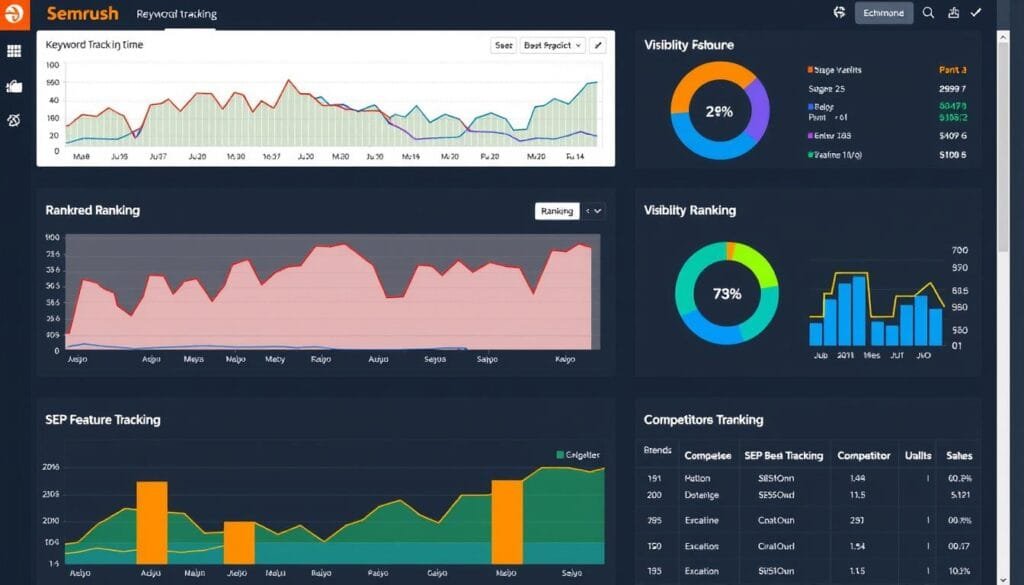Click the checkmark icon in top right
The height and width of the screenshot is (585, 1024).
(977, 13)
